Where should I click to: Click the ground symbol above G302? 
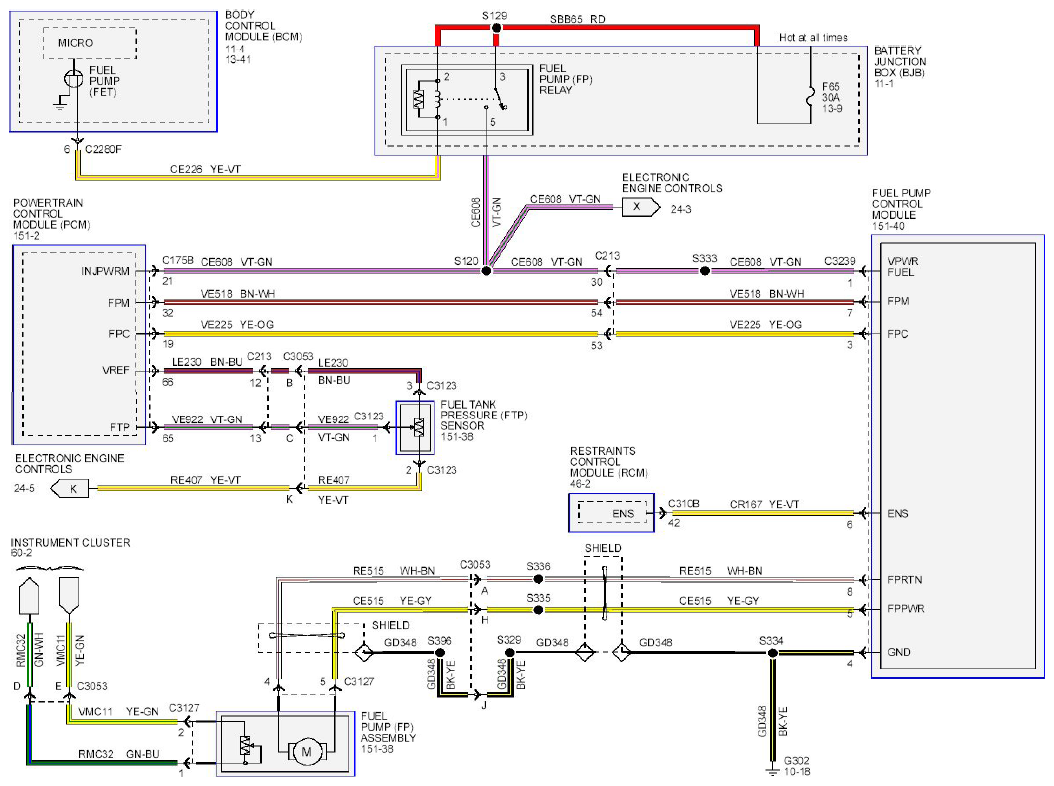pyautogui.click(x=773, y=769)
